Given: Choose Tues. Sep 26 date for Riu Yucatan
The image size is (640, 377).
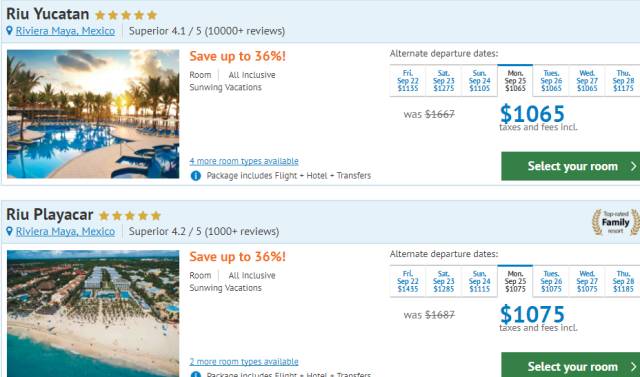Looking at the screenshot, I should coord(551,80).
